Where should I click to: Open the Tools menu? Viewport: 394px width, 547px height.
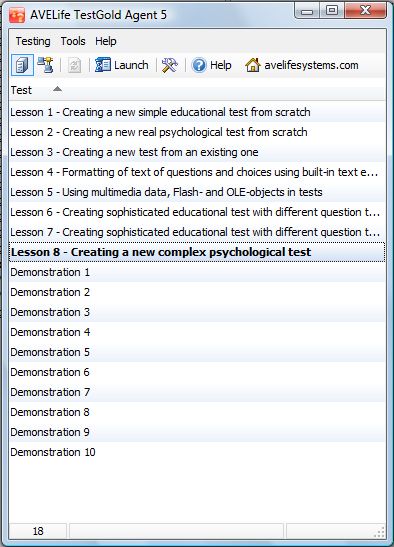click(73, 41)
